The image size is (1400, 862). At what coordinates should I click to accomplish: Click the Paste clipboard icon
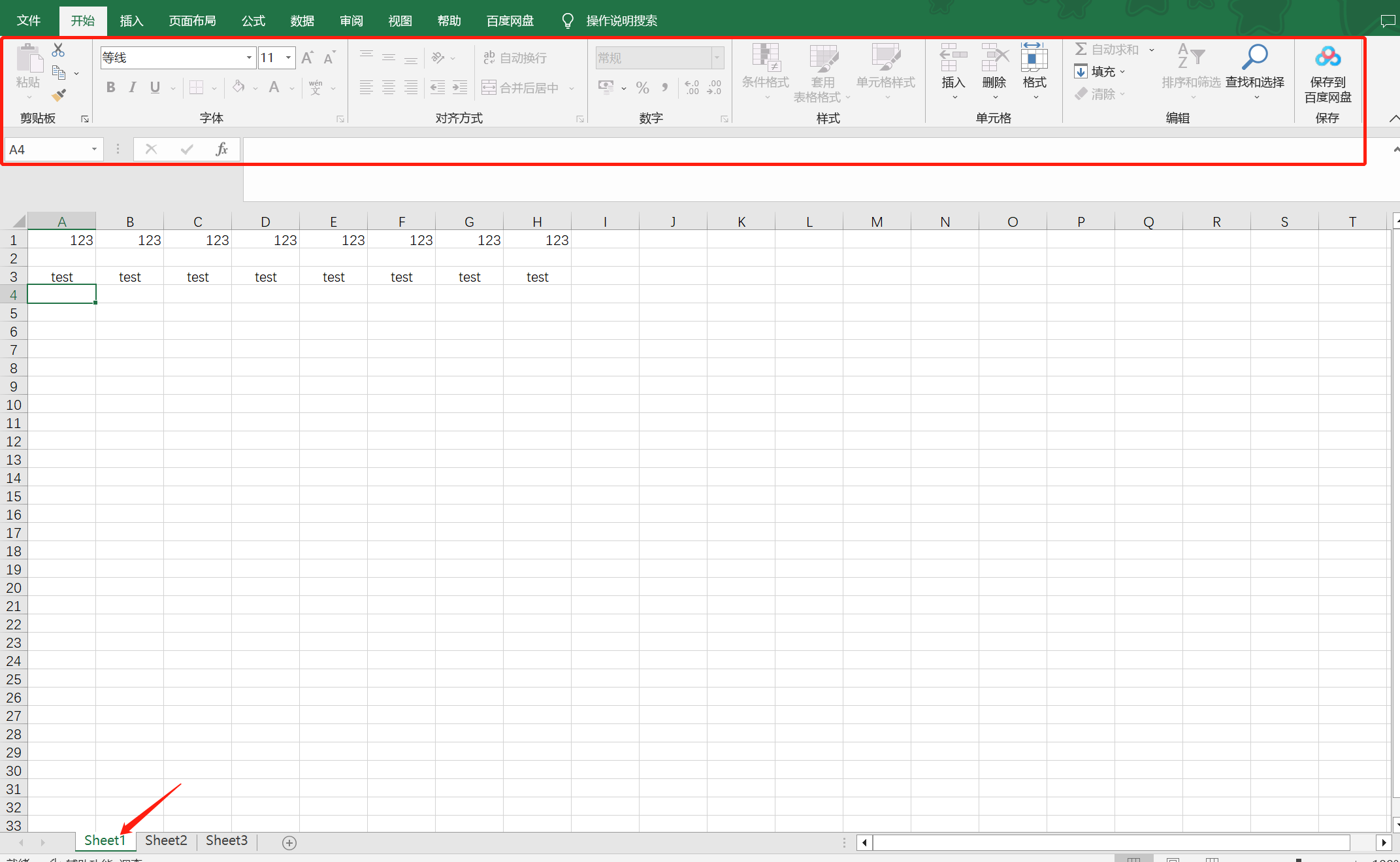29,58
